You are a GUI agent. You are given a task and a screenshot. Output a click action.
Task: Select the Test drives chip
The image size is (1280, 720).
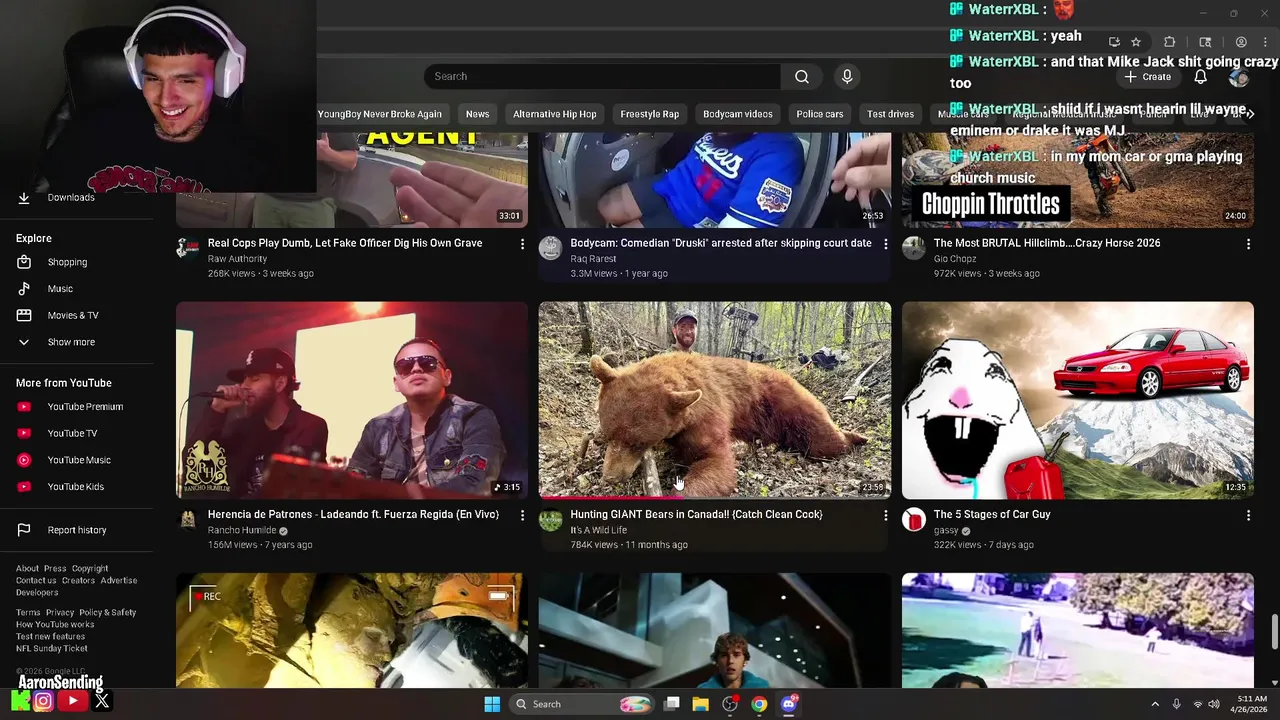click(890, 114)
